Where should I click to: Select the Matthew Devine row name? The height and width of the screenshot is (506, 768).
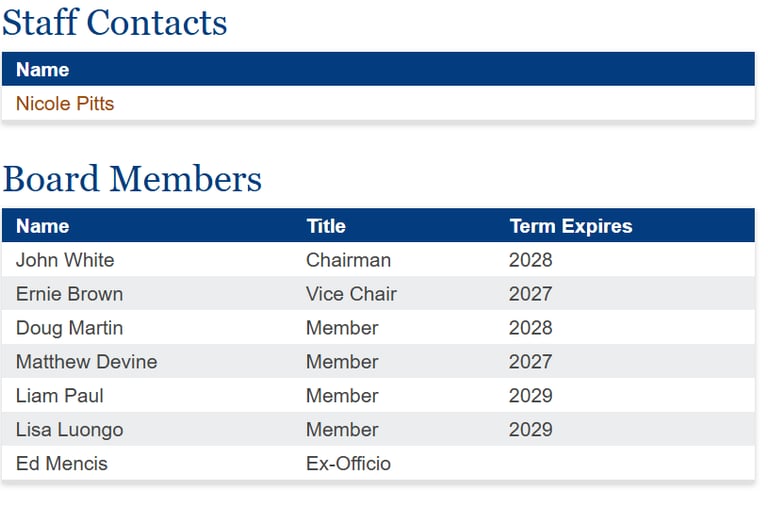point(86,362)
